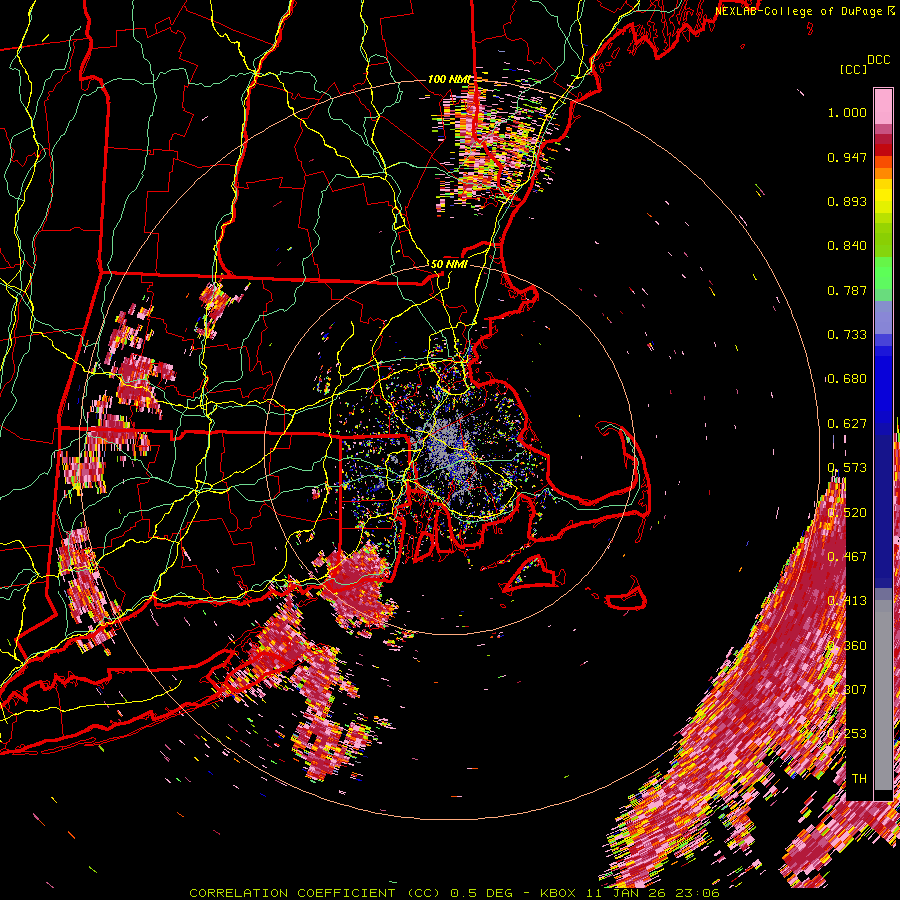Click the gray lower segment of the color bar
This screenshot has height=900, width=900.
883,695
